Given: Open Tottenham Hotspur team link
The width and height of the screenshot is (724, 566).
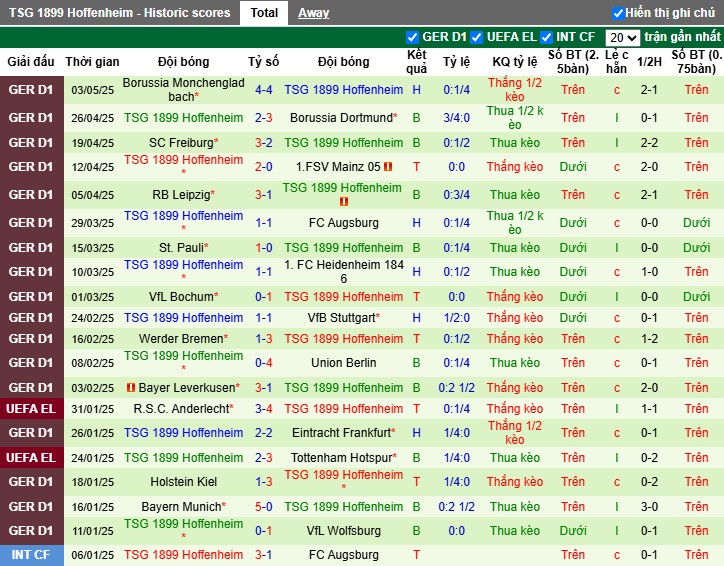Looking at the screenshot, I should coord(341,458).
